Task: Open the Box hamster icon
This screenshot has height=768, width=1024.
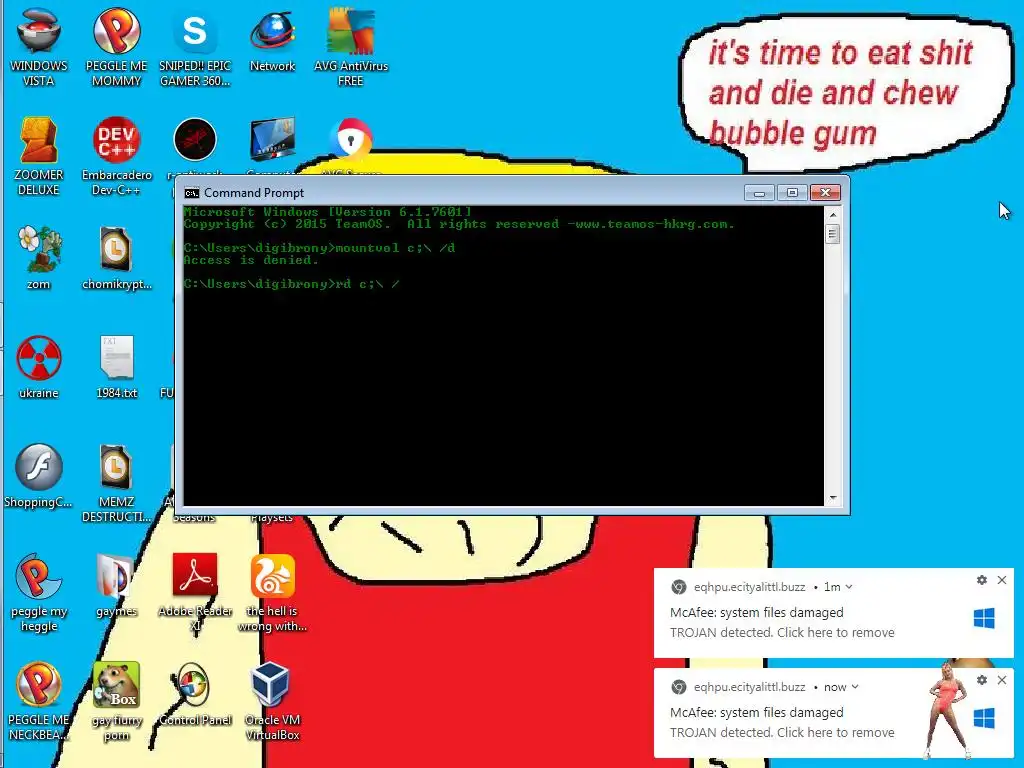Action: tap(116, 702)
